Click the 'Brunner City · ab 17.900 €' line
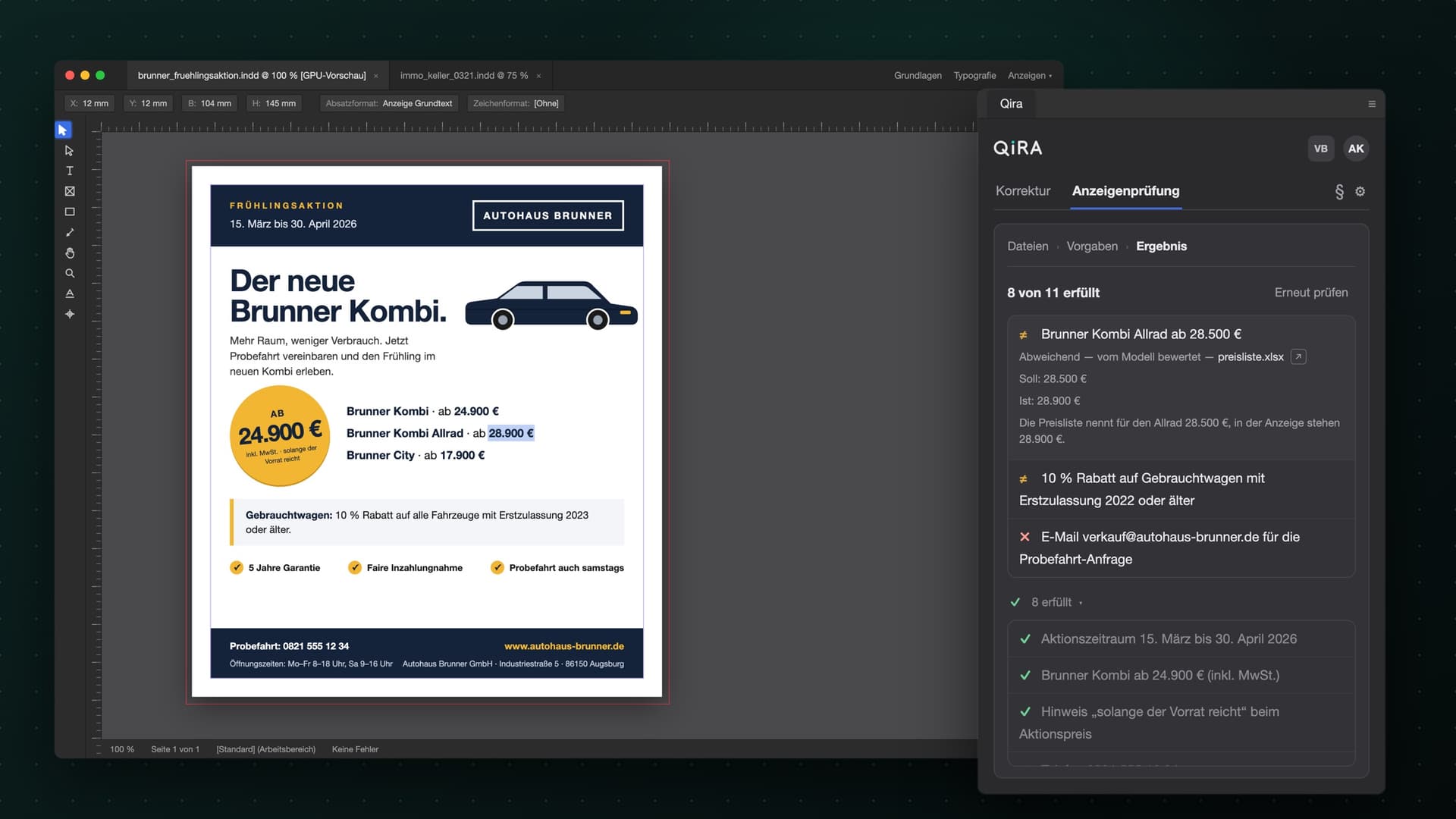This screenshot has width=1456, height=819. tap(416, 456)
